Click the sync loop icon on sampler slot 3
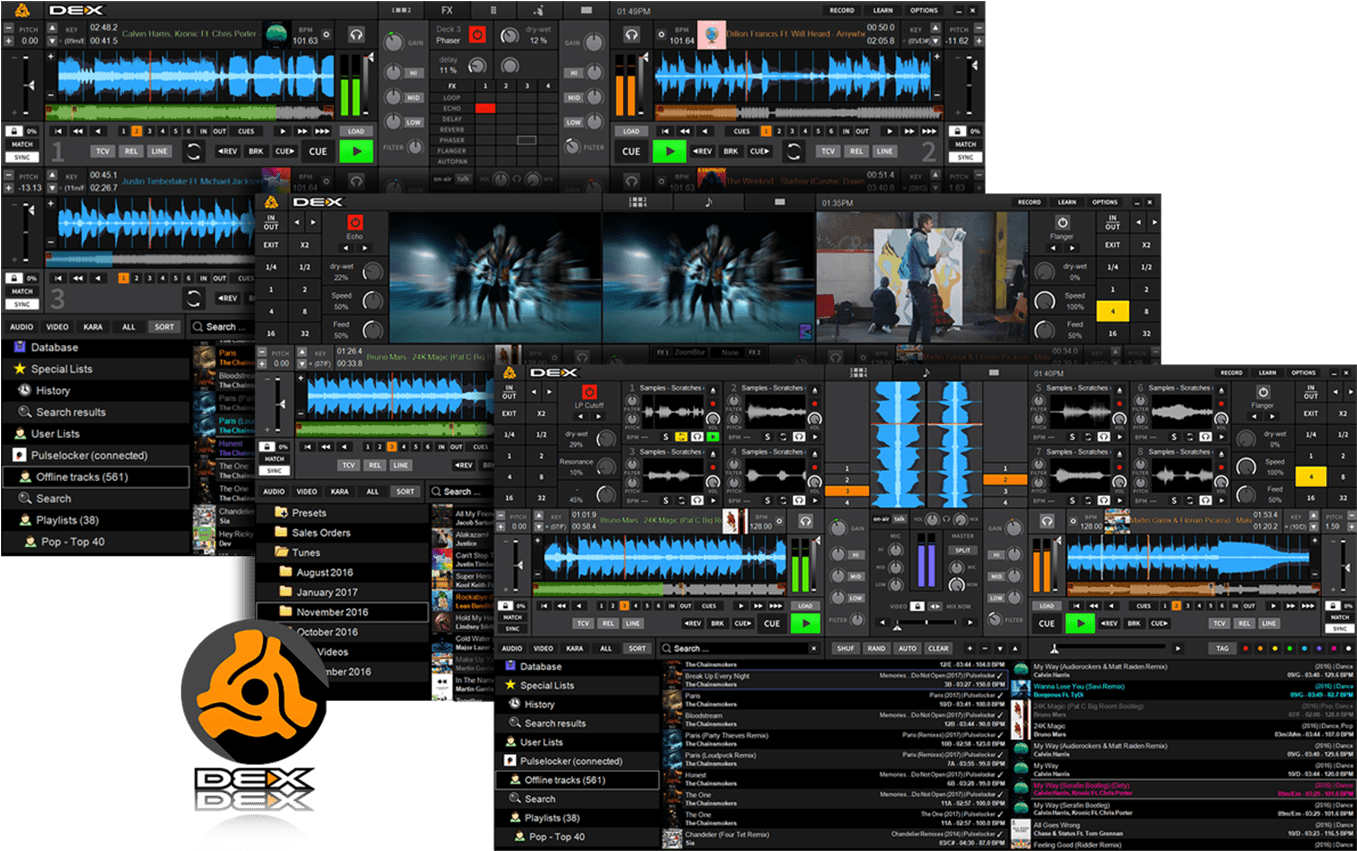 tap(681, 501)
